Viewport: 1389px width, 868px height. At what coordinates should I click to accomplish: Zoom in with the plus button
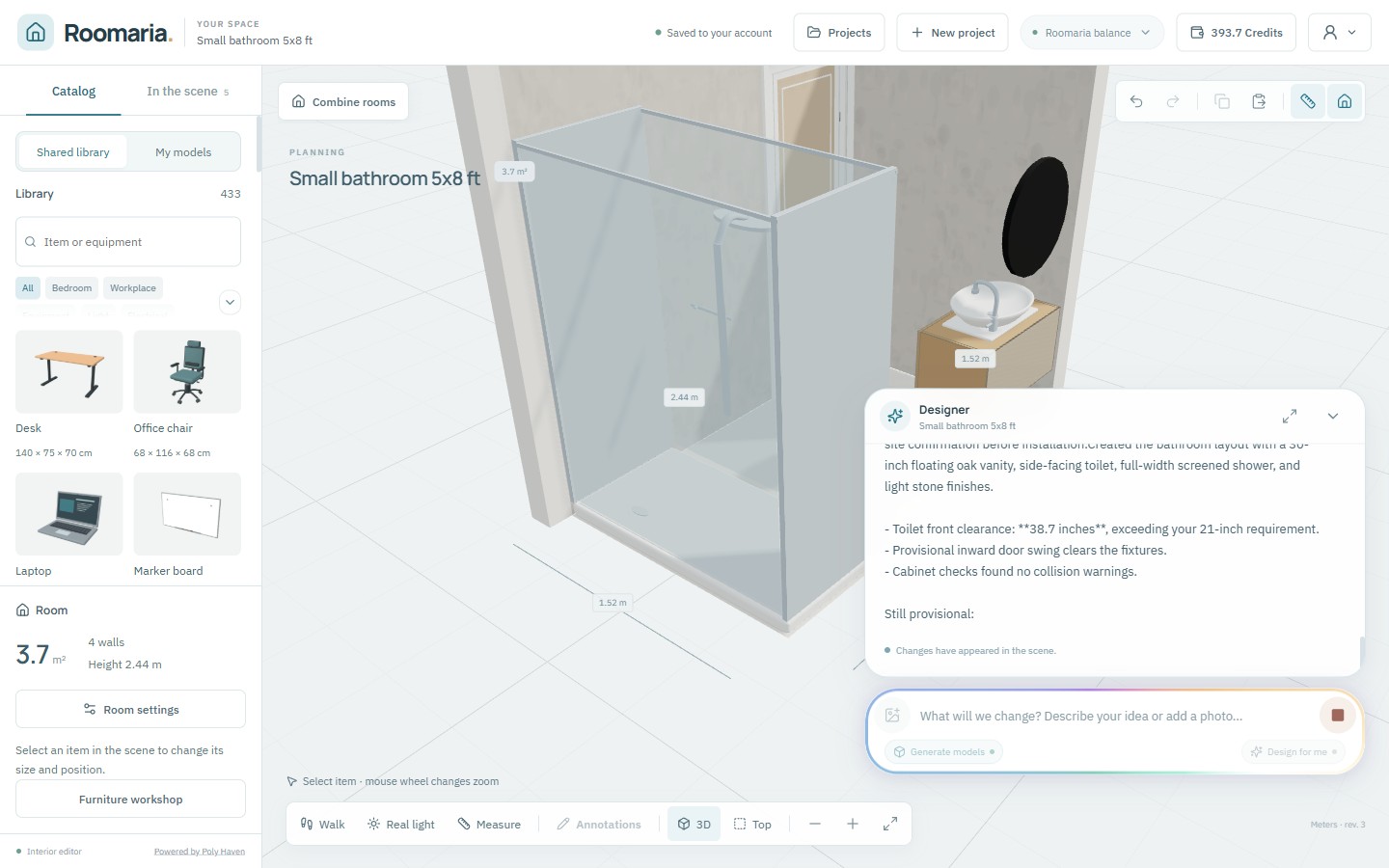tap(853, 824)
